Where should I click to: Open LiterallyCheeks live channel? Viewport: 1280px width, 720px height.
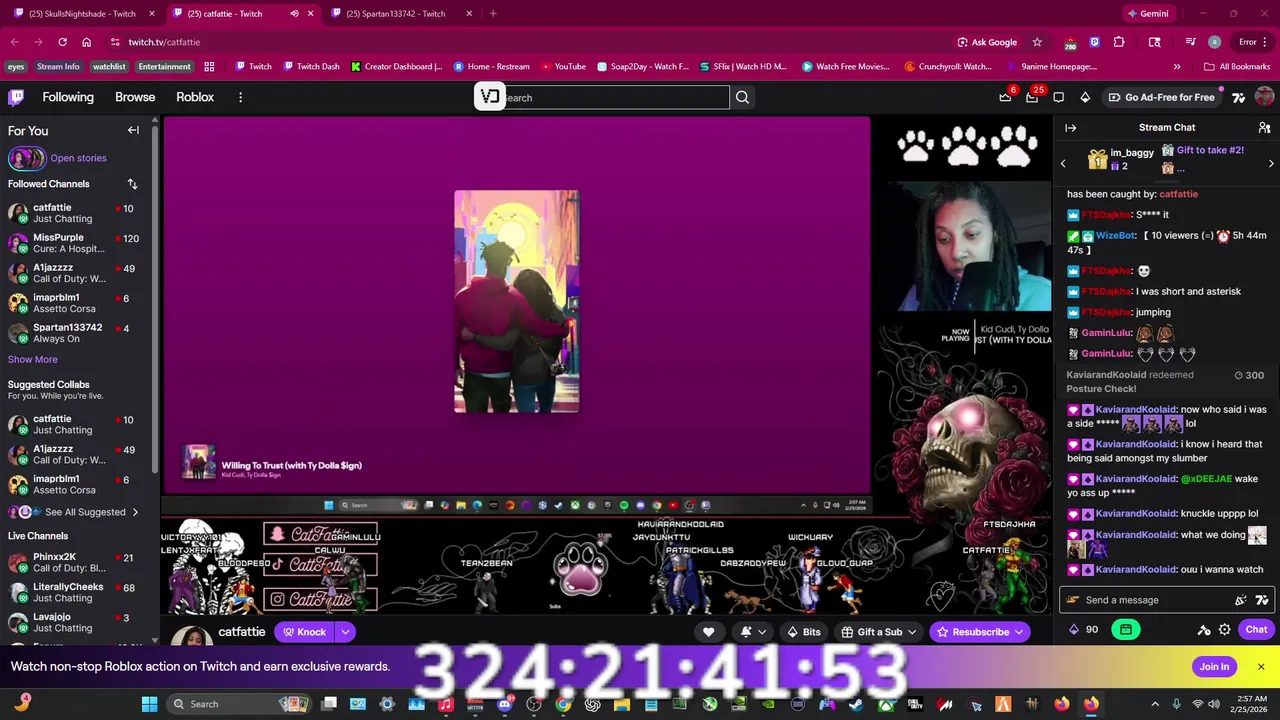pyautogui.click(x=76, y=592)
